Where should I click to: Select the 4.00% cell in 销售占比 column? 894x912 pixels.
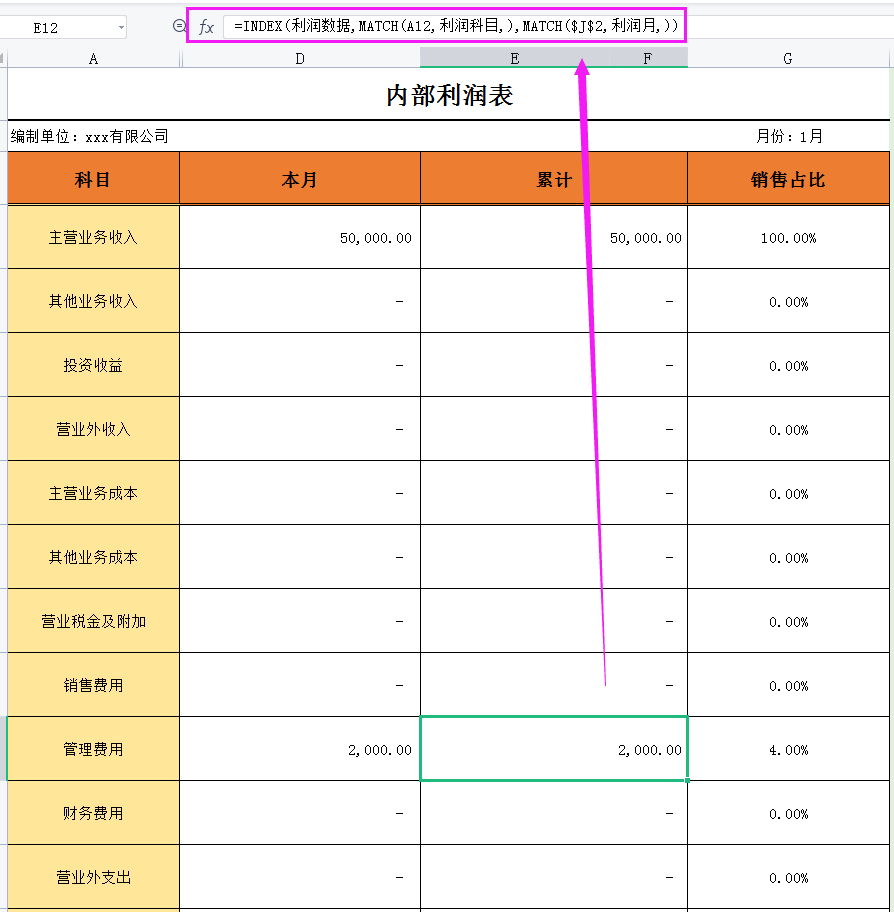(789, 749)
